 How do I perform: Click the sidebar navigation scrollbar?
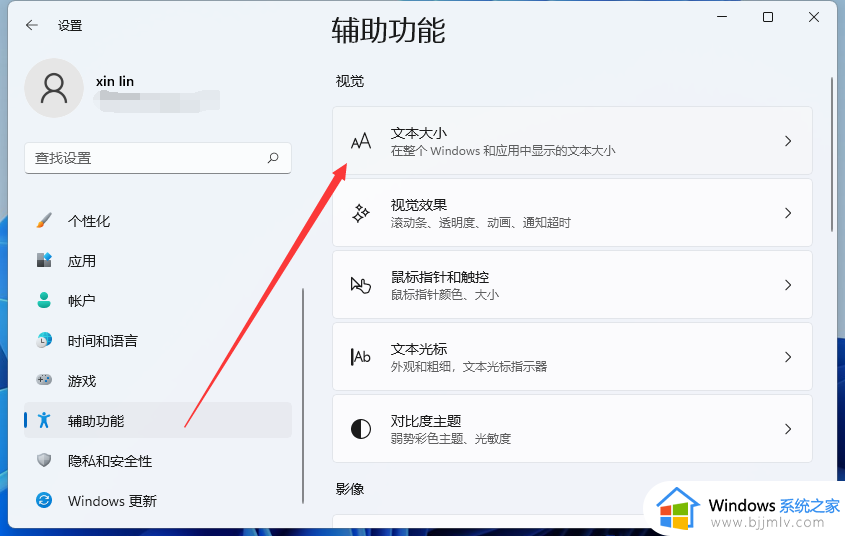point(303,396)
